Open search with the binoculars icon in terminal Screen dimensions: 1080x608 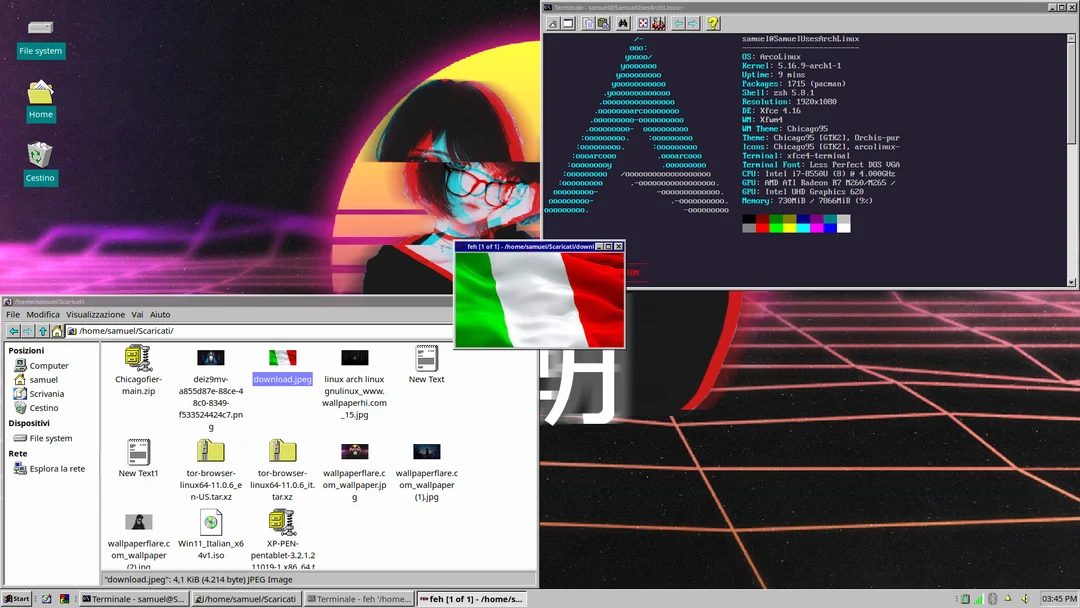[622, 23]
